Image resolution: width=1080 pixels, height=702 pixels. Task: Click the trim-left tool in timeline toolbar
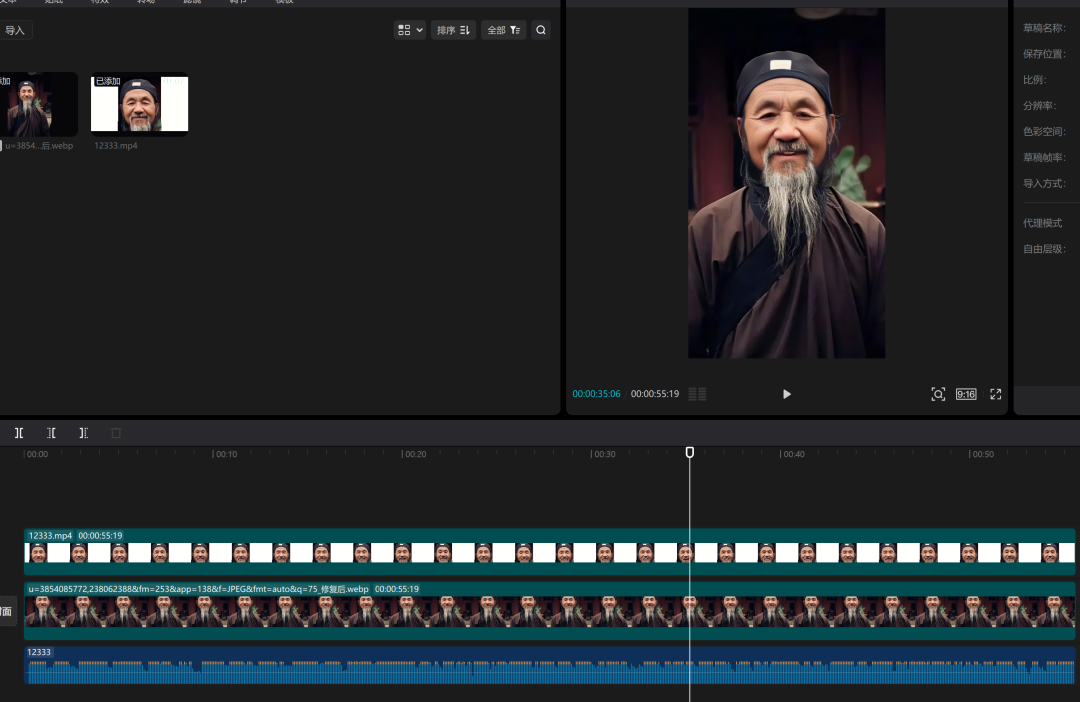(x=52, y=433)
